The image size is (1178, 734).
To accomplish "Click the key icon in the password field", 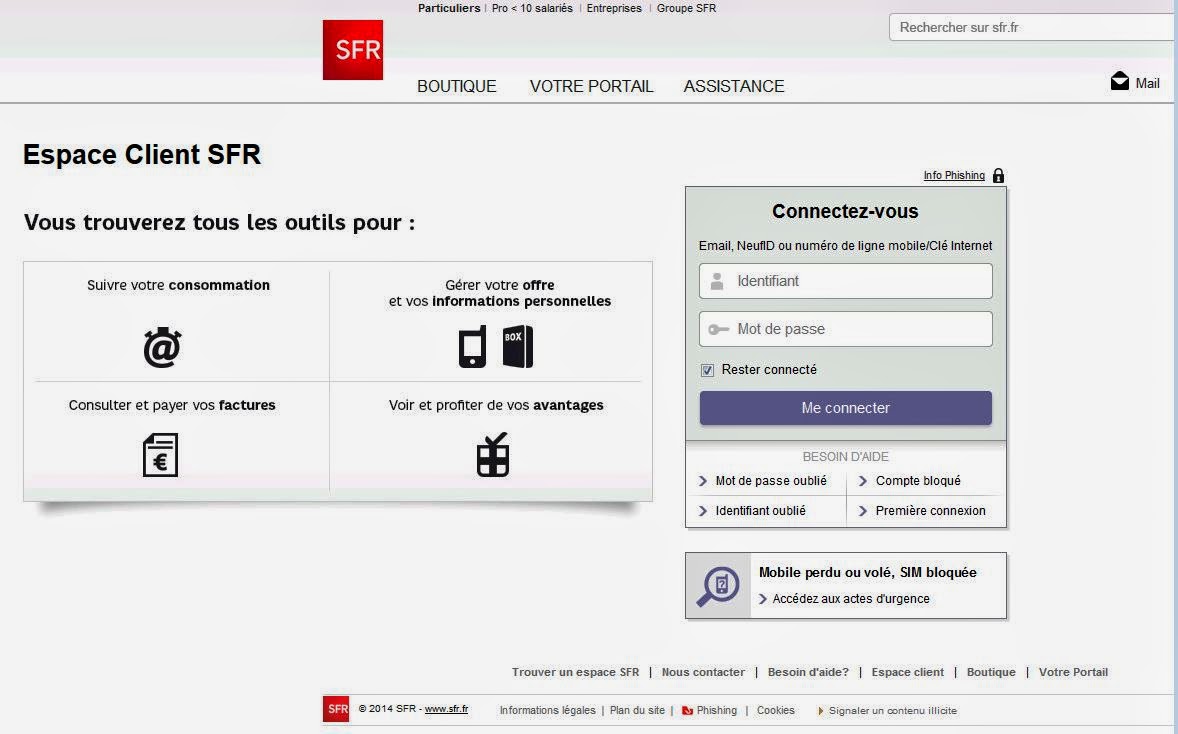I will (x=718, y=329).
